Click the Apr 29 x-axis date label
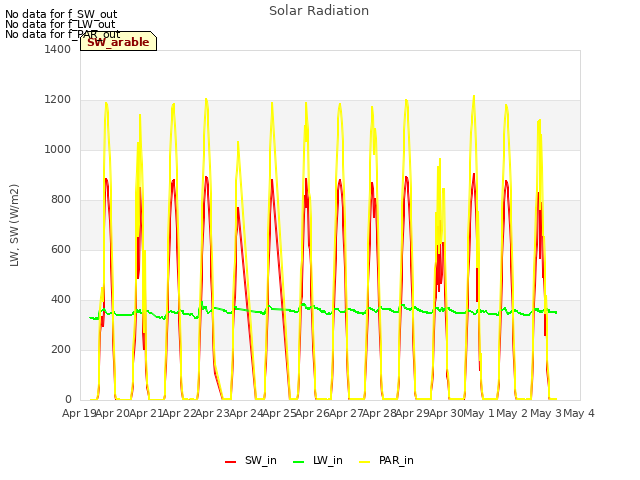 pos(413,413)
